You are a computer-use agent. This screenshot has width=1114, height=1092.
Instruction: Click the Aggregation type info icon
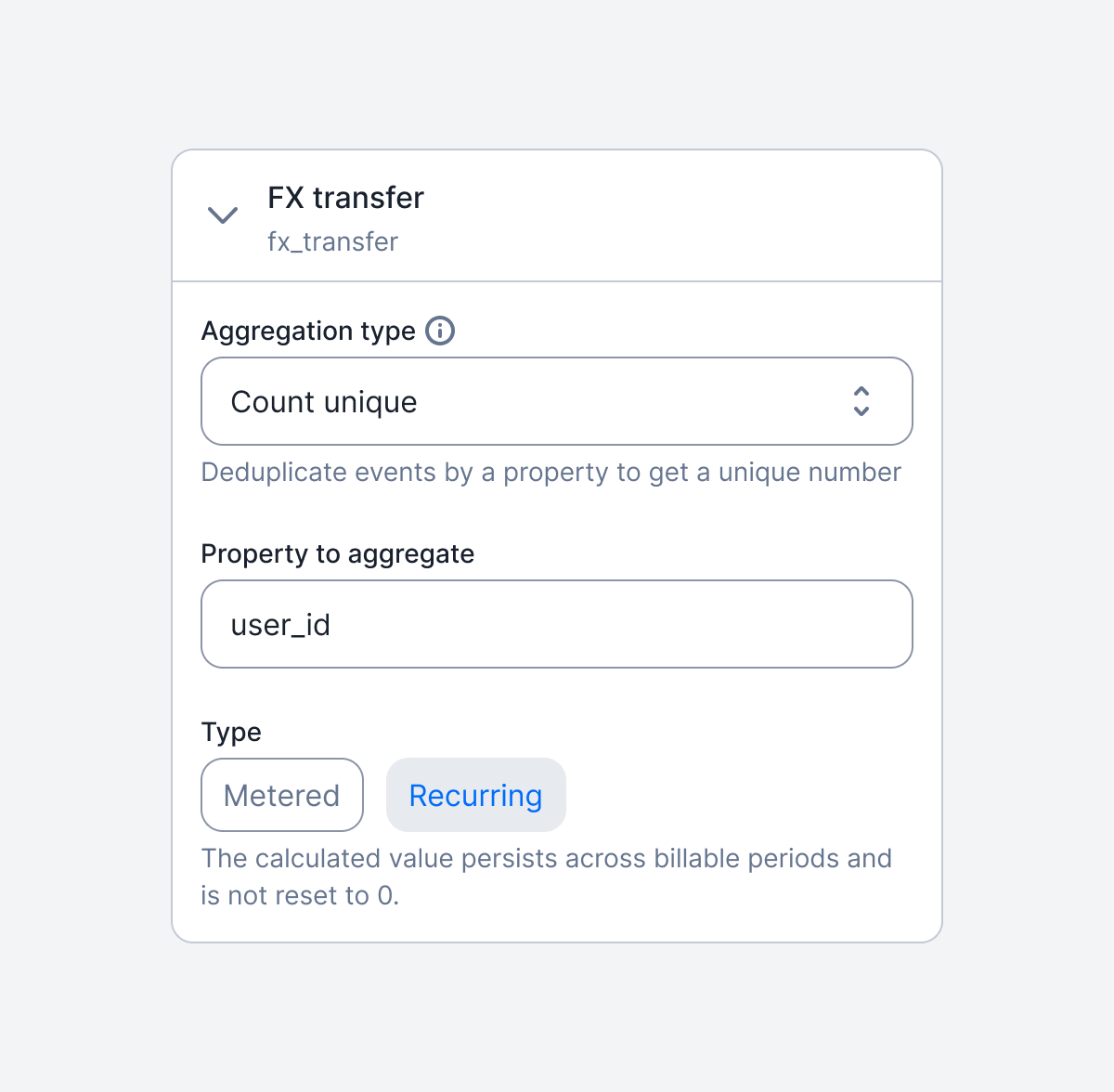(440, 331)
